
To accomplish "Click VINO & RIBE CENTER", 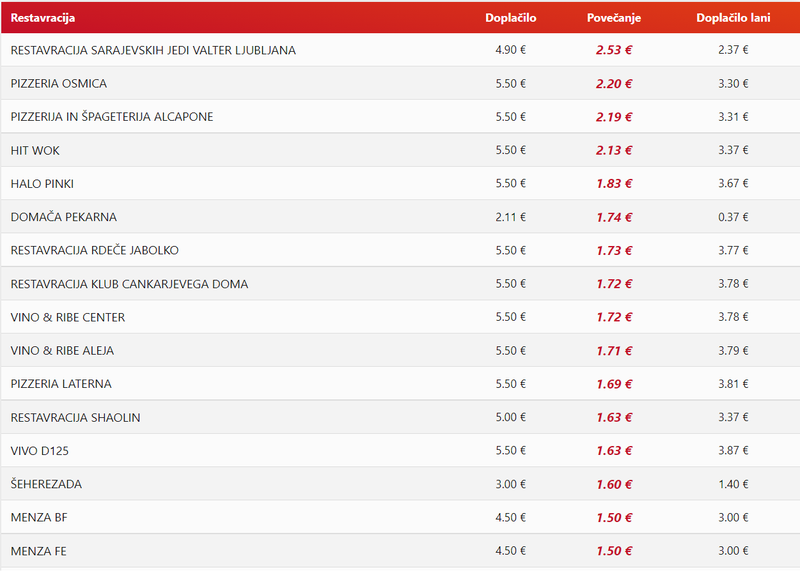I will (67, 317).
